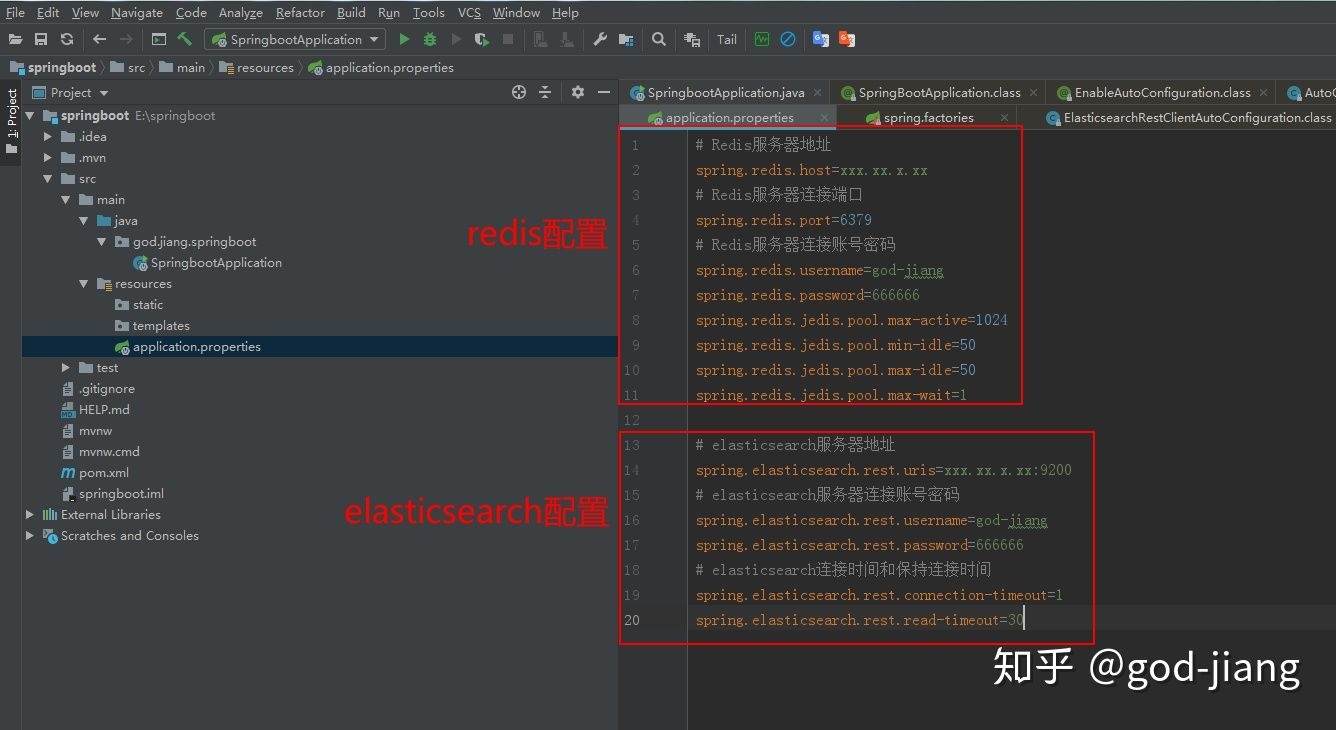Click the Search Everywhere magnifier icon
Viewport: 1336px width, 730px height.
coord(659,39)
